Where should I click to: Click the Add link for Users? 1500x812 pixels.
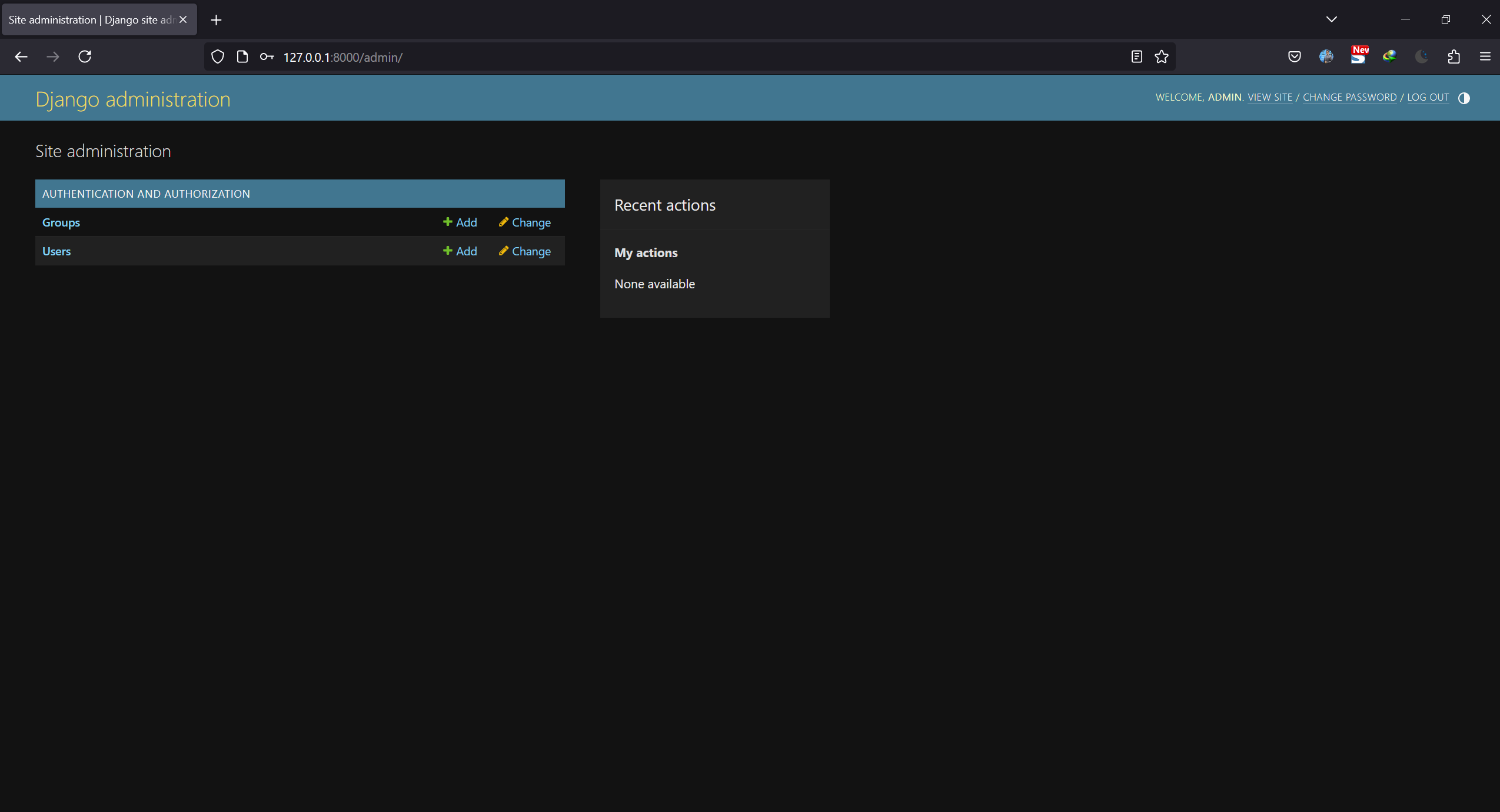(460, 251)
